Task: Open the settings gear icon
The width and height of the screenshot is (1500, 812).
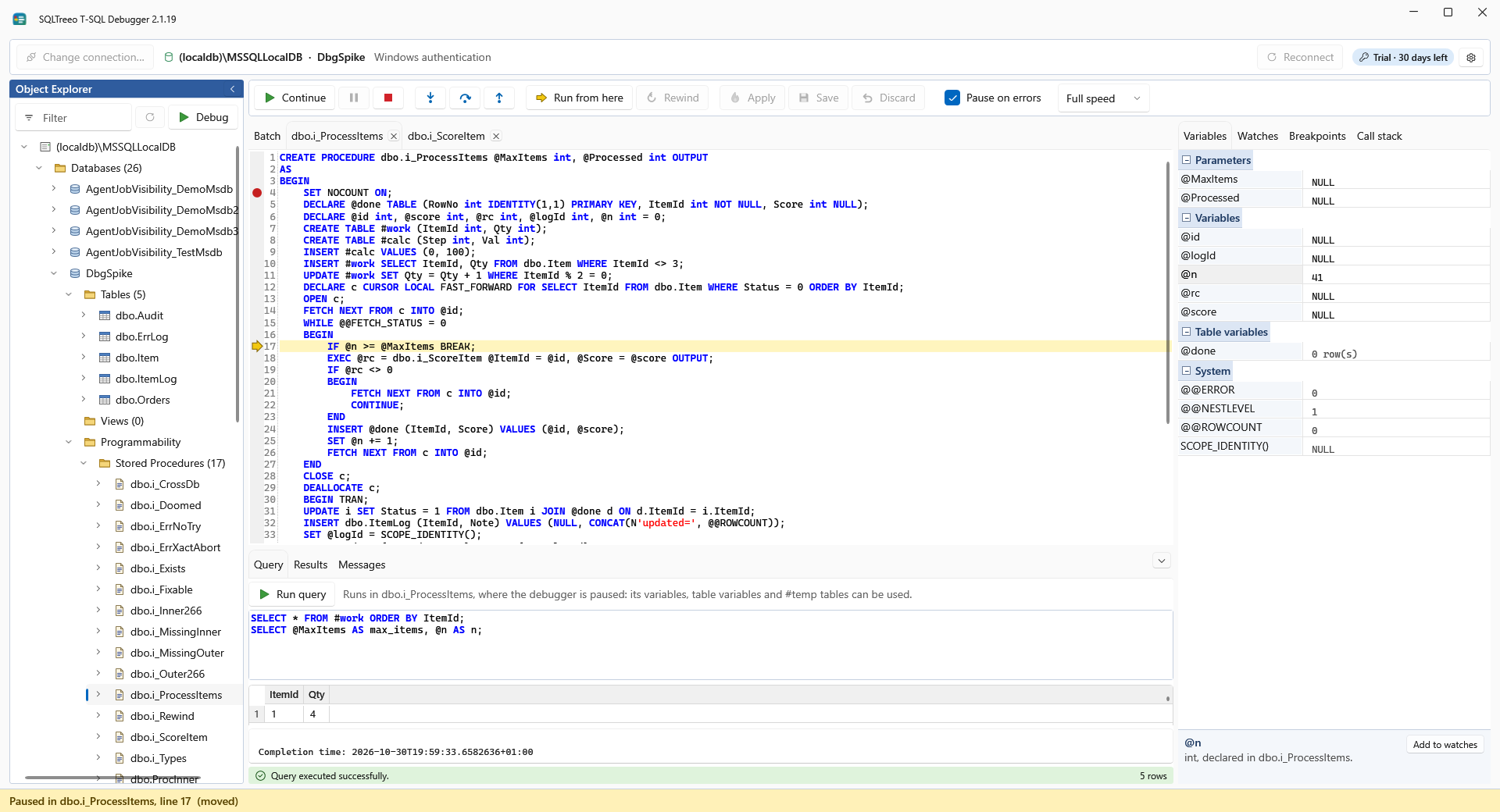Action: 1471,58
